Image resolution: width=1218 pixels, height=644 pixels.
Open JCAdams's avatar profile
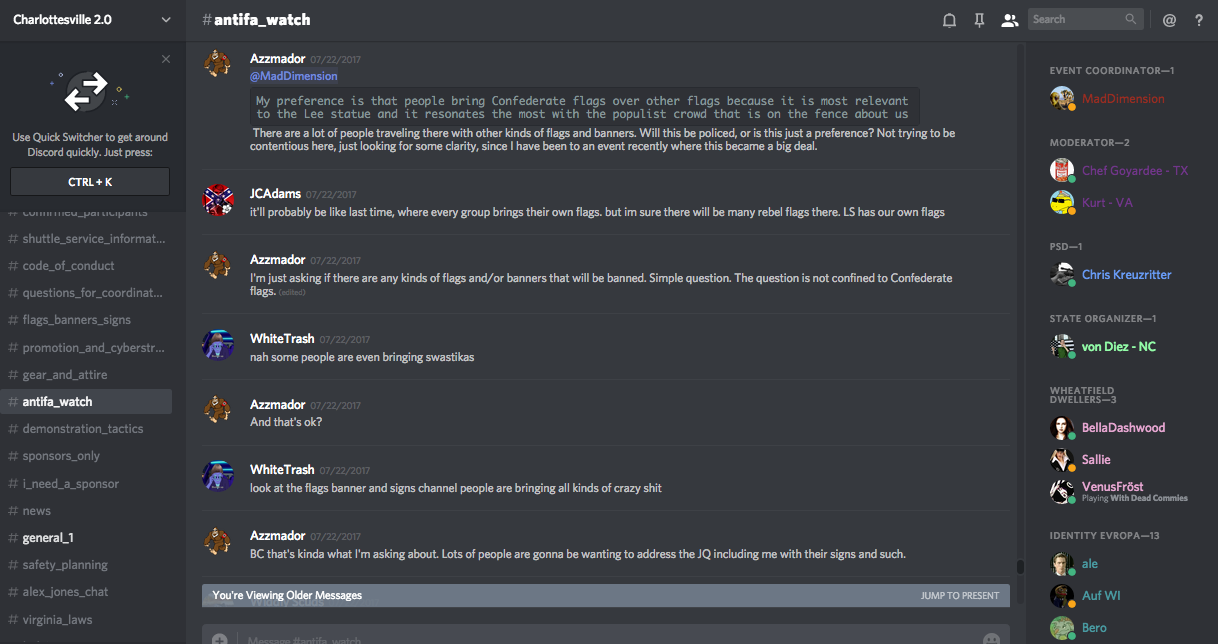pyautogui.click(x=218, y=200)
